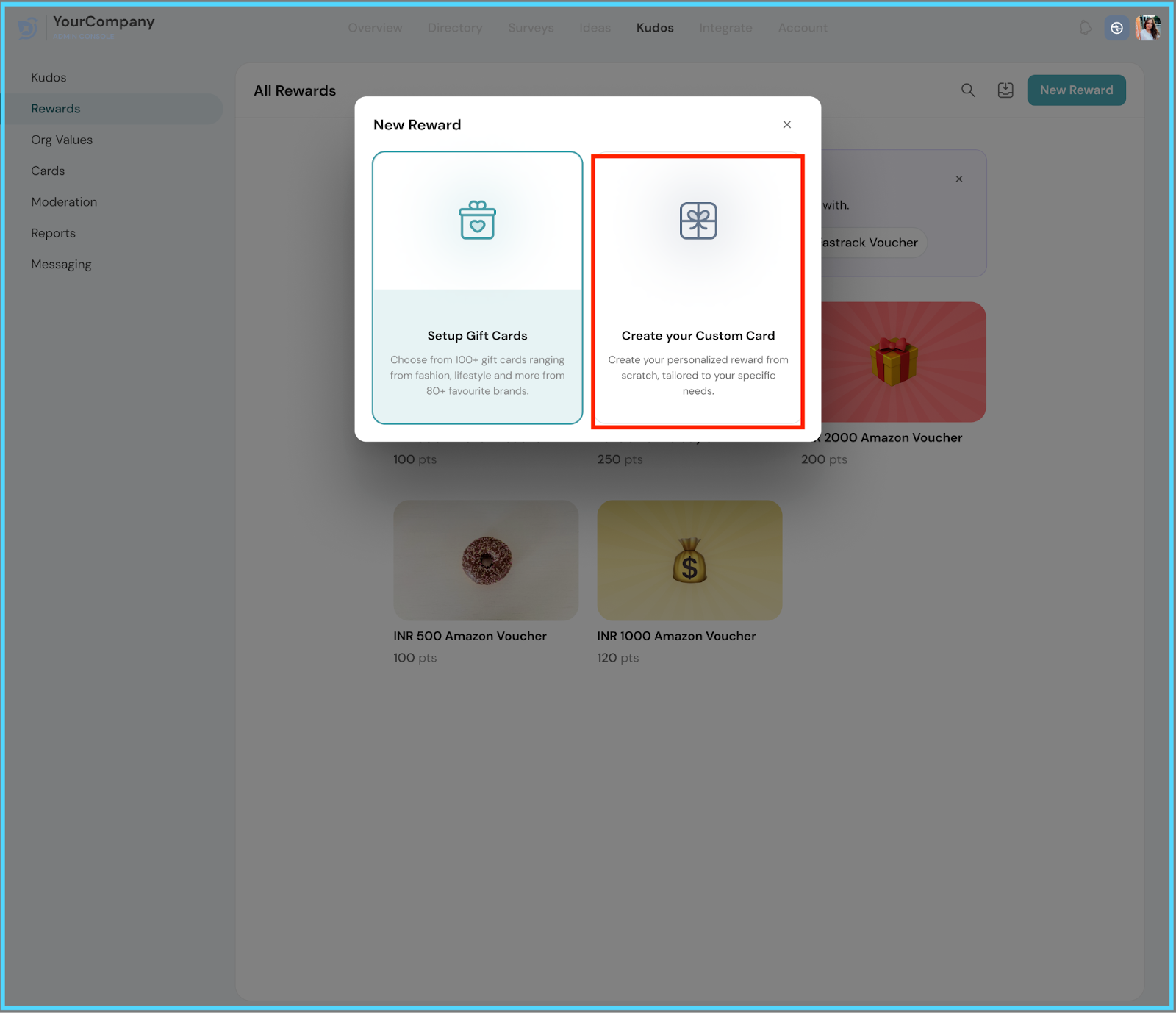Viewport: 1176px width, 1013px height.
Task: Select the Kudos top navigation tab
Action: (655, 28)
